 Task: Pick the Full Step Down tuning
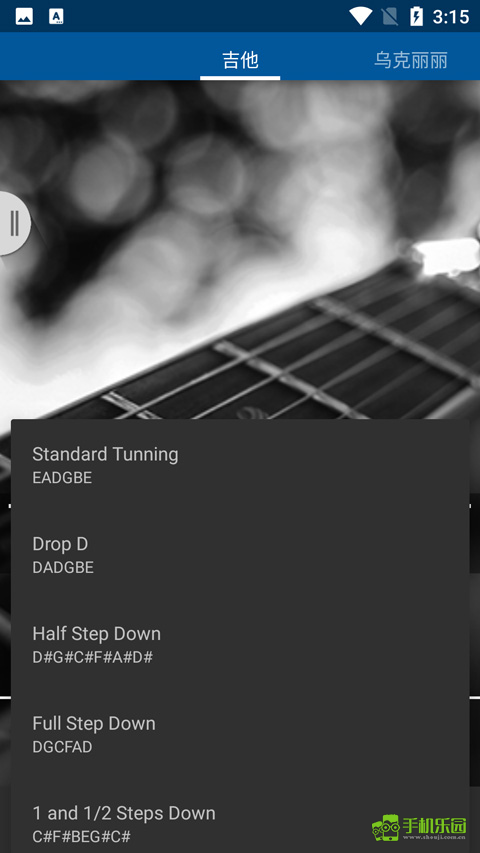[240, 733]
